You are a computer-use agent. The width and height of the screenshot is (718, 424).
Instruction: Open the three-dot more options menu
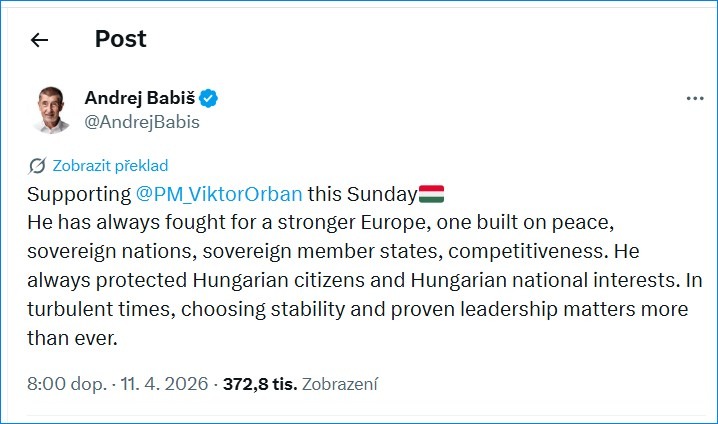(x=695, y=99)
